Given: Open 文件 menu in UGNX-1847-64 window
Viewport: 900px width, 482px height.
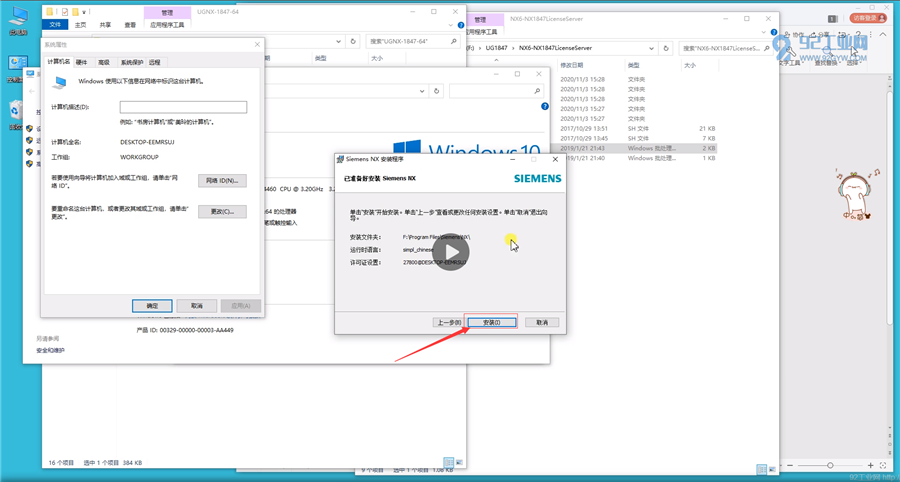Looking at the screenshot, I should point(55,25).
